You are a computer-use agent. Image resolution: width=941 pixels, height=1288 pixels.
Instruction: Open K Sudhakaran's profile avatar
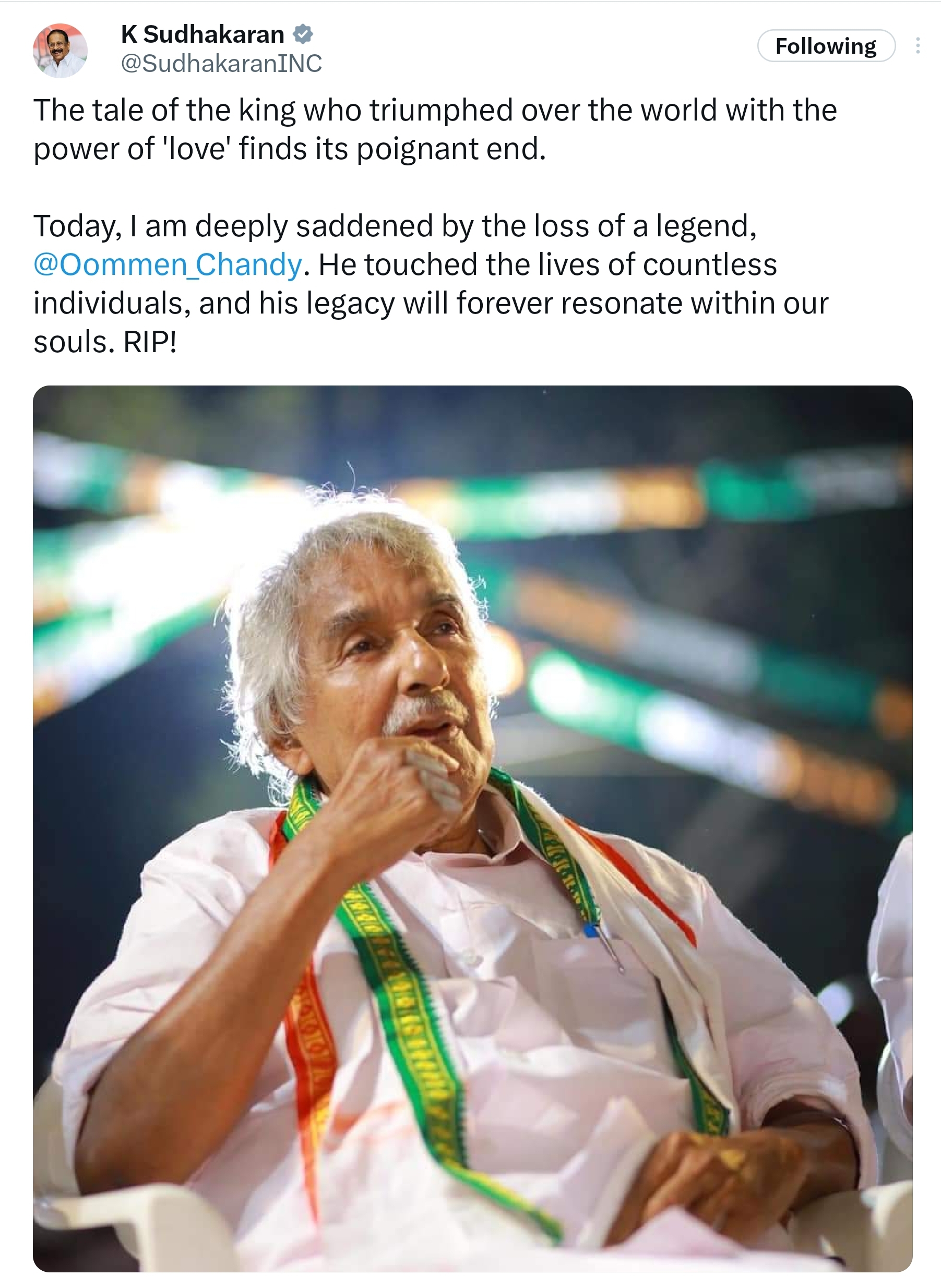point(61,50)
